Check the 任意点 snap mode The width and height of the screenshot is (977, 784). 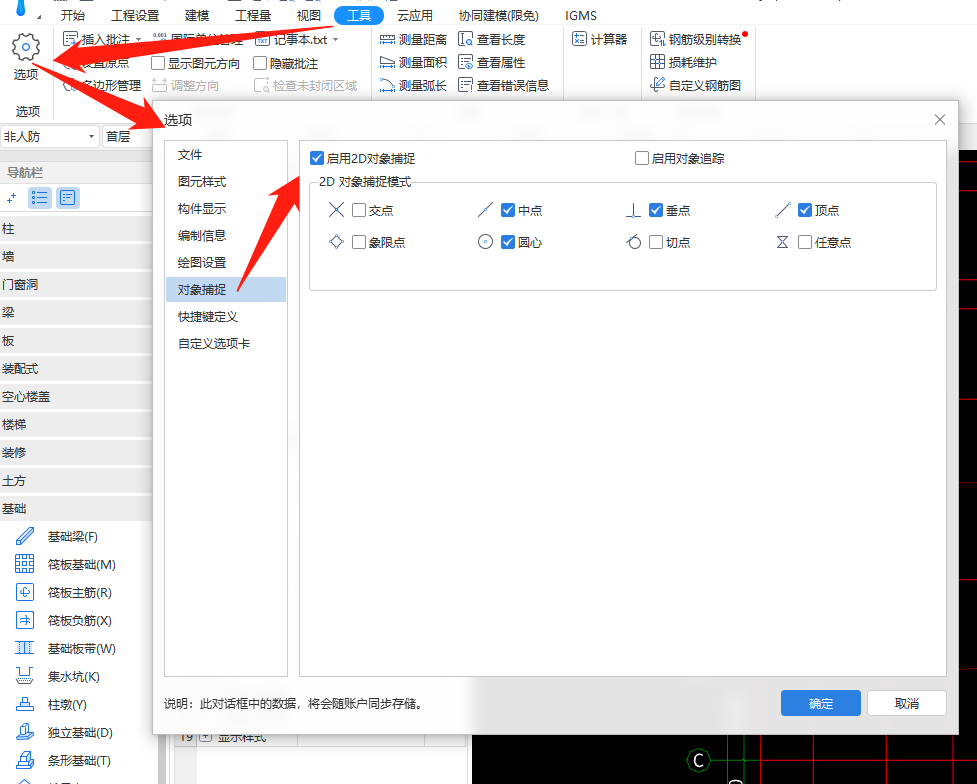(804, 242)
